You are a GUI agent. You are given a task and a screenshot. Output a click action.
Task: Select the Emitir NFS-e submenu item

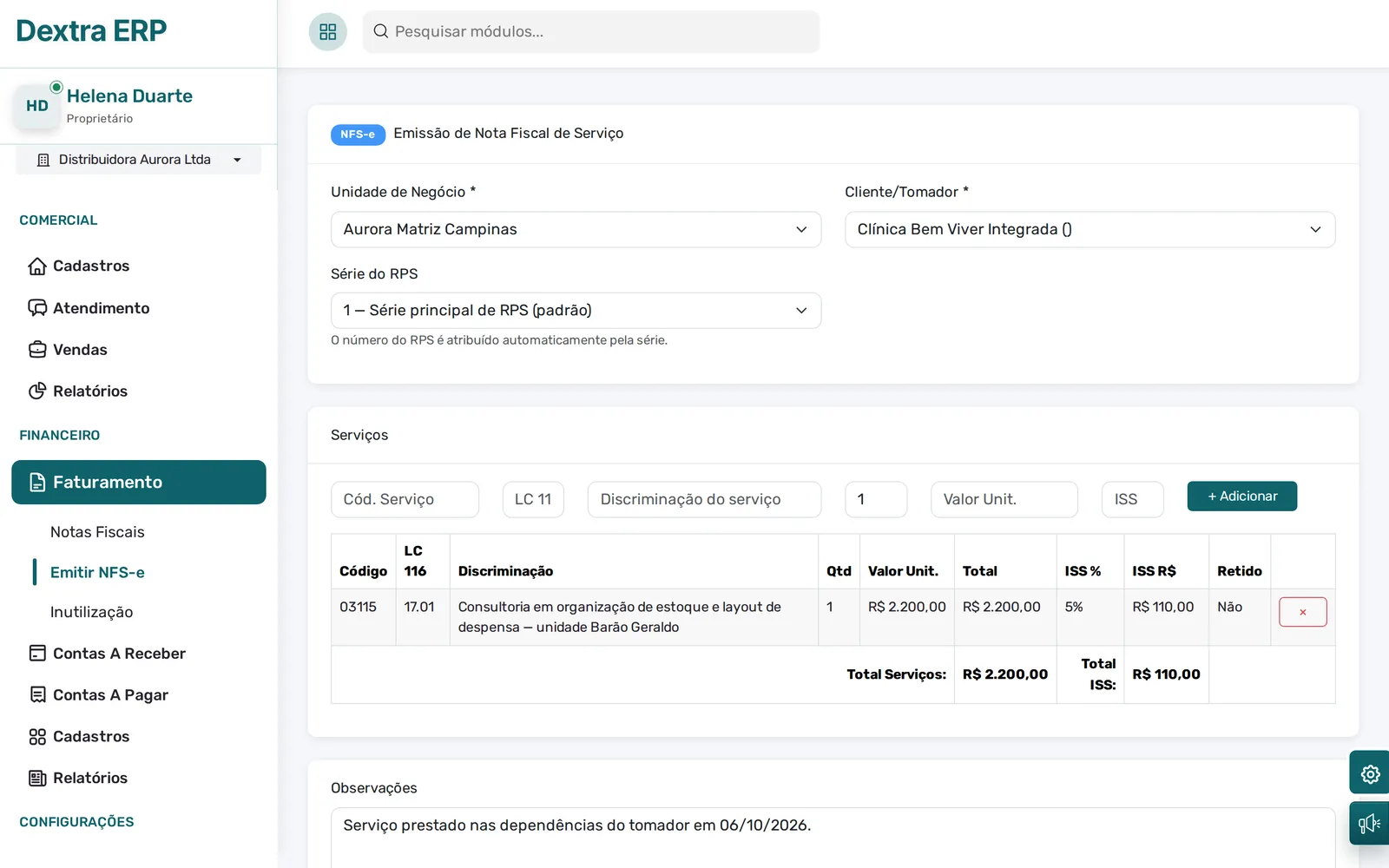(x=97, y=573)
